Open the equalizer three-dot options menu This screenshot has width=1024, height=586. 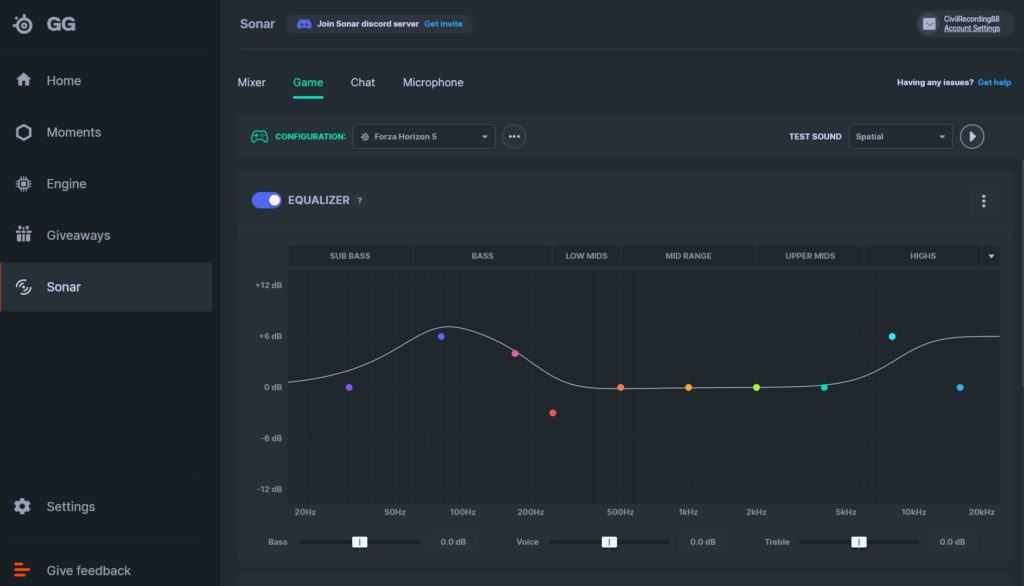click(983, 201)
